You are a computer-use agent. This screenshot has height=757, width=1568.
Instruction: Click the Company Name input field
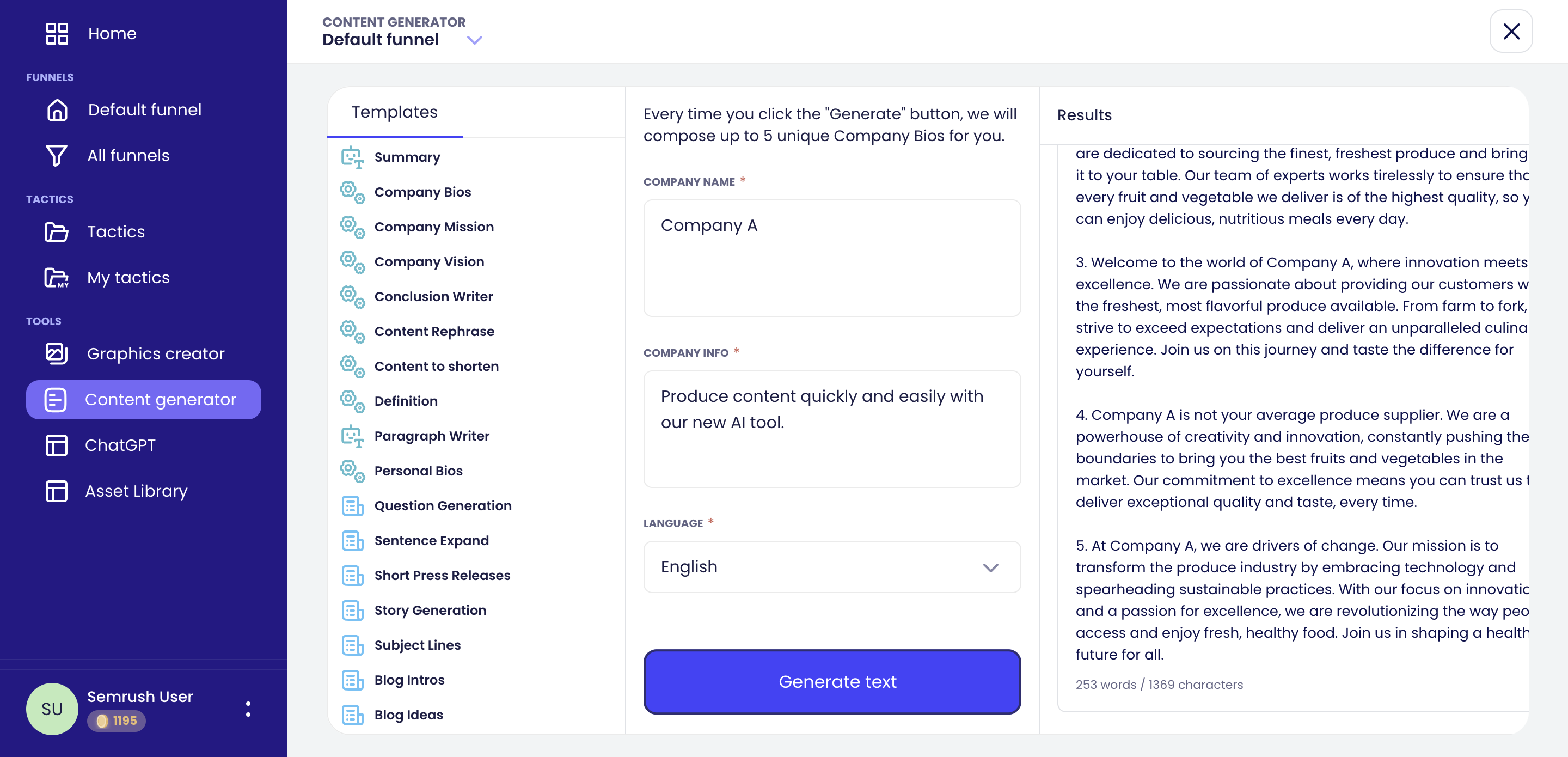831,258
